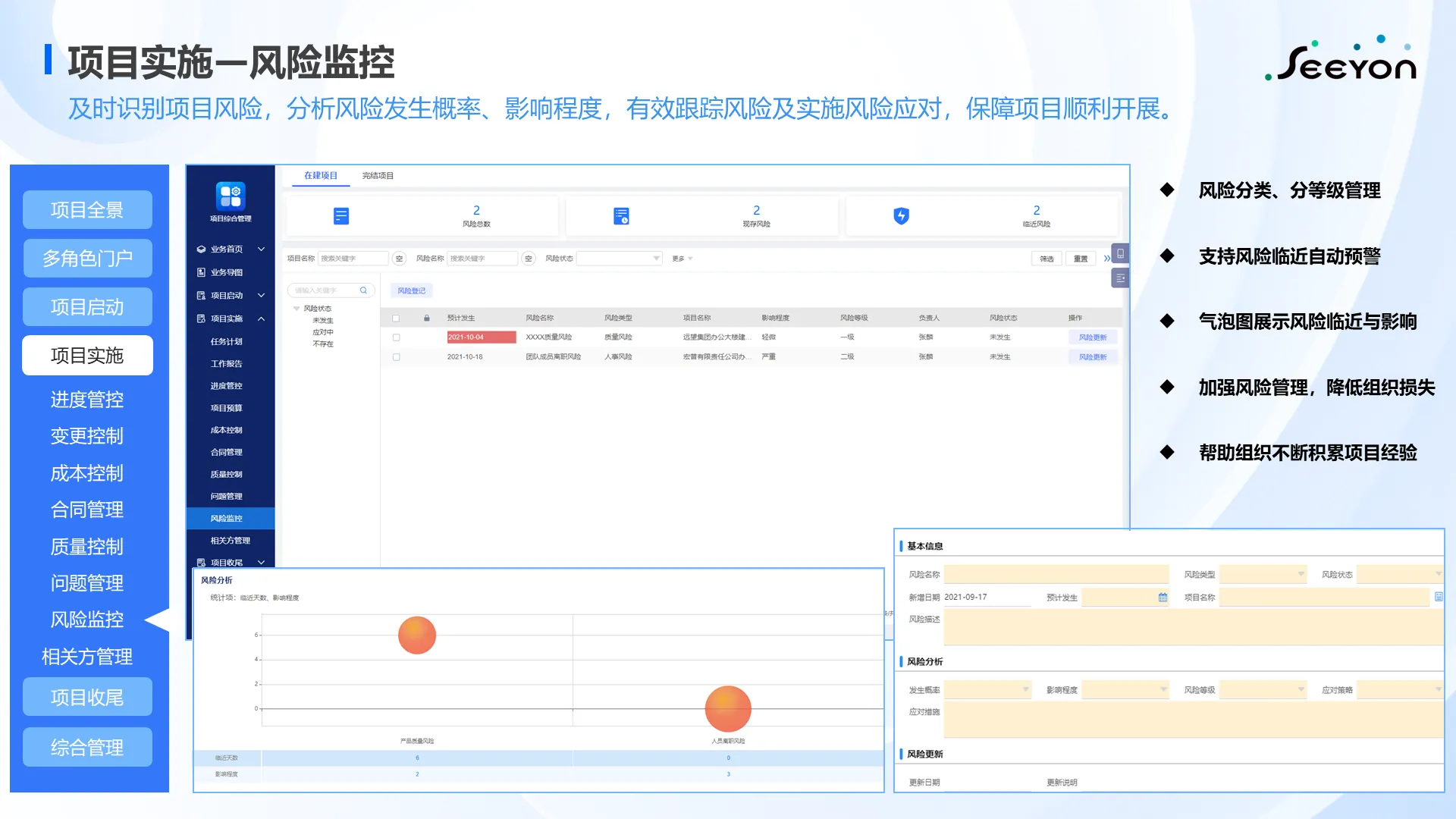Open the calendar picker for 预计发生
Screen dimensions: 1456x819
1163,598
